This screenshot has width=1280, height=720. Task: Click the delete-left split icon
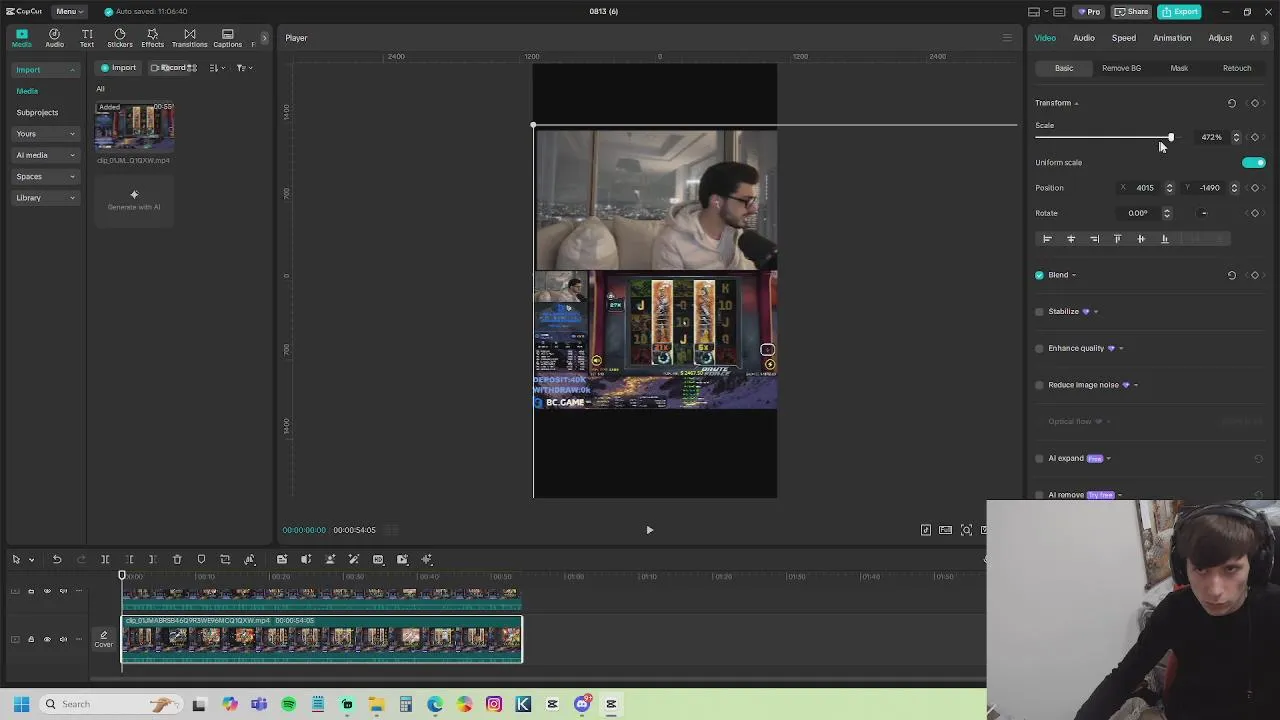point(129,559)
